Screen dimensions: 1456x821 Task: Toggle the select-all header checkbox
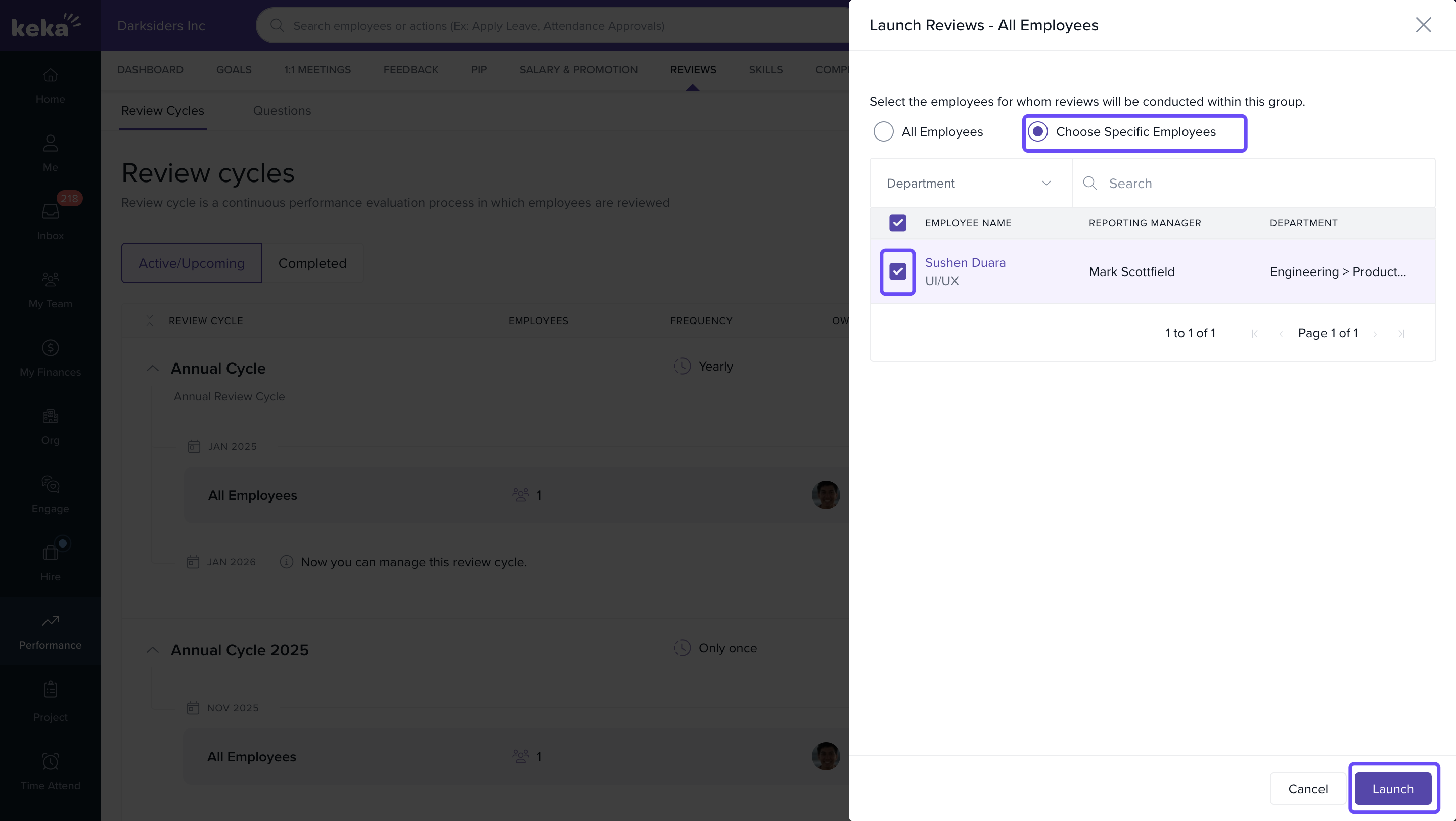[x=897, y=222]
